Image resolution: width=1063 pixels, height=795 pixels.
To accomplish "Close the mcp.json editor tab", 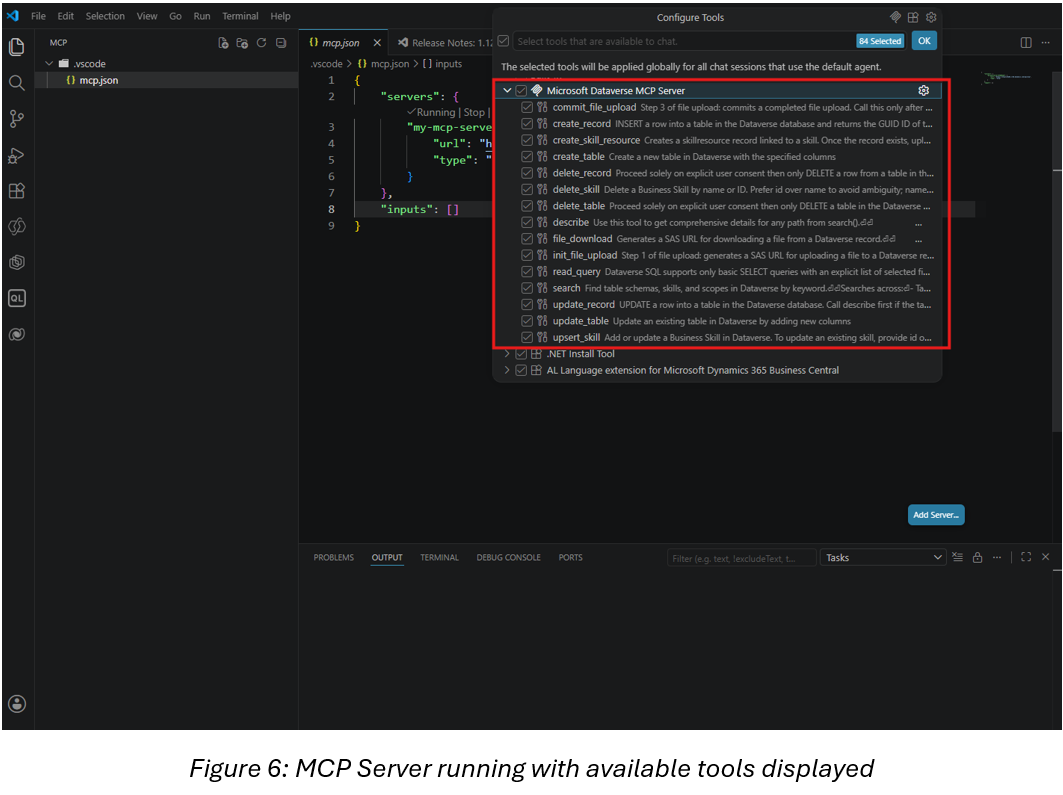I will (x=377, y=43).
